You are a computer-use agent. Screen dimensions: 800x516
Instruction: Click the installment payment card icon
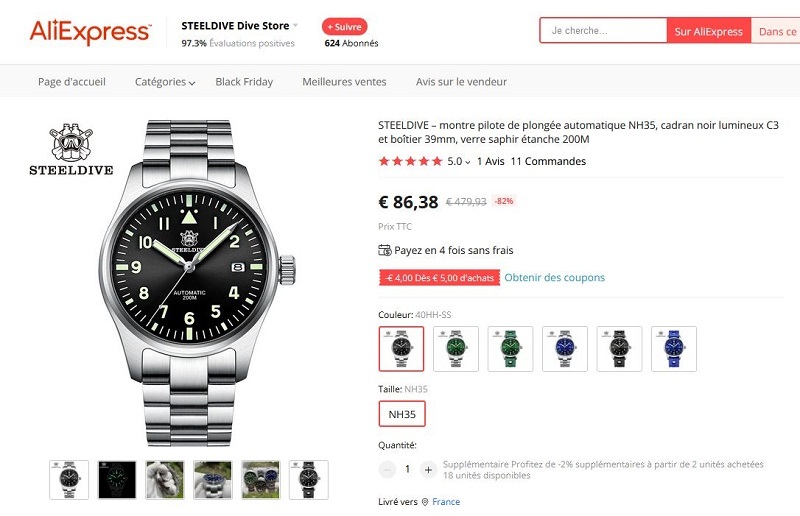pos(385,250)
